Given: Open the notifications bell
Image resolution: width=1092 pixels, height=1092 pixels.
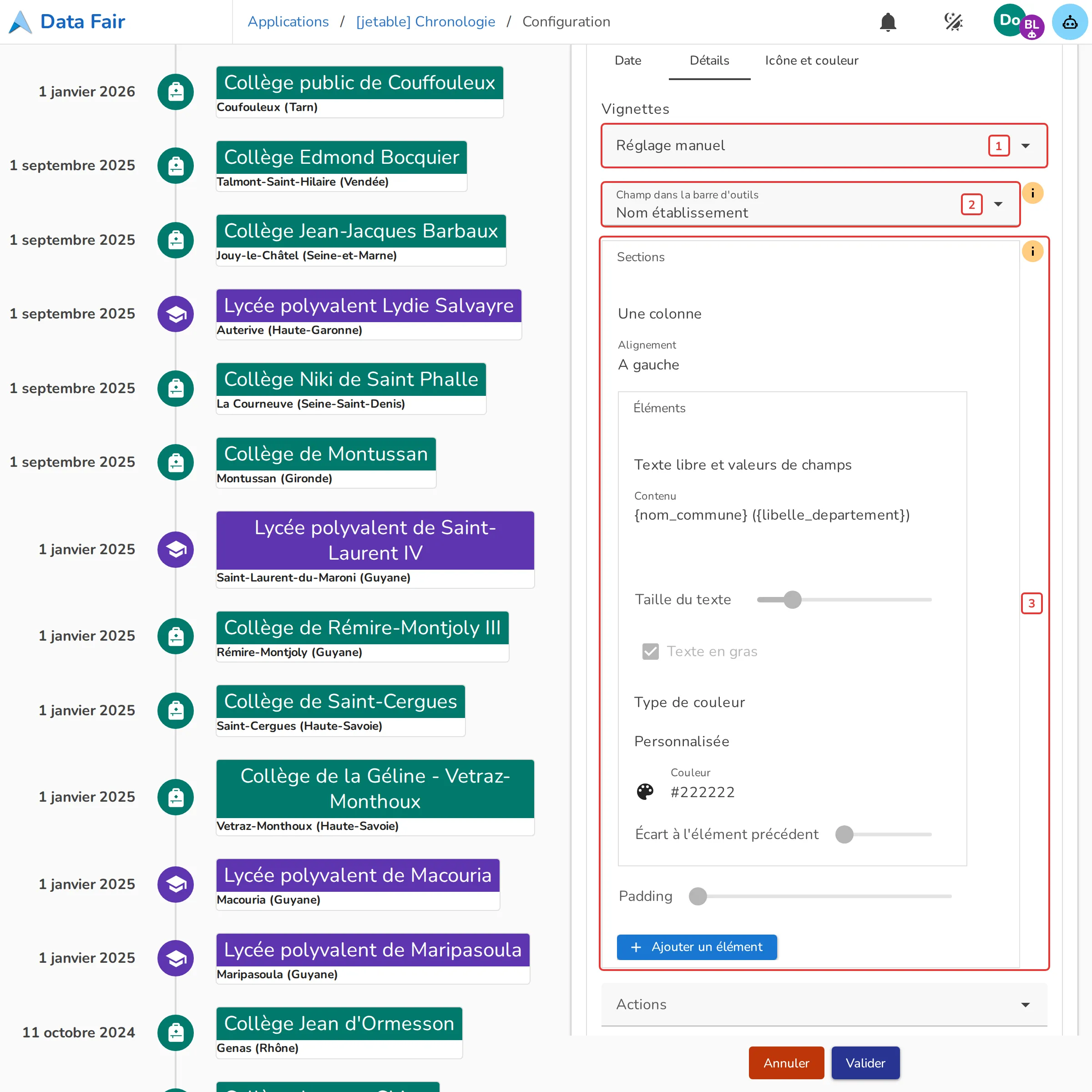Looking at the screenshot, I should coord(888,22).
